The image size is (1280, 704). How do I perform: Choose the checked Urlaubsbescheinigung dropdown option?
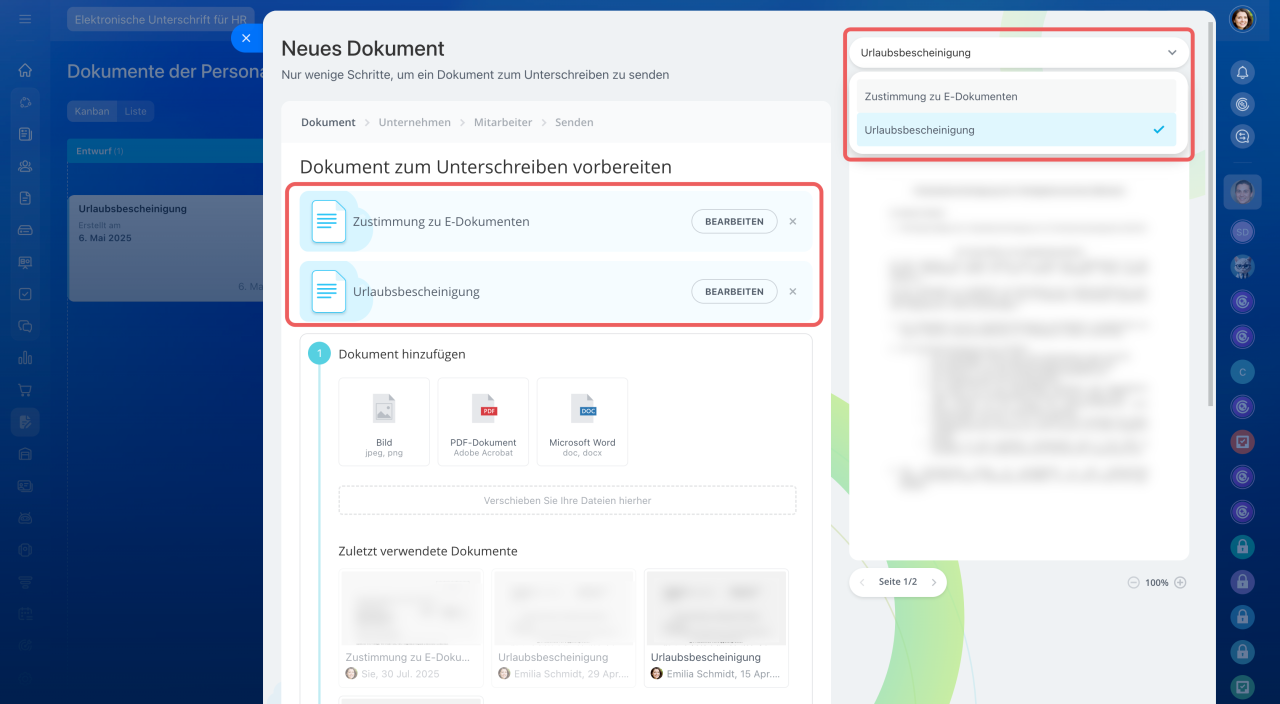point(1016,130)
